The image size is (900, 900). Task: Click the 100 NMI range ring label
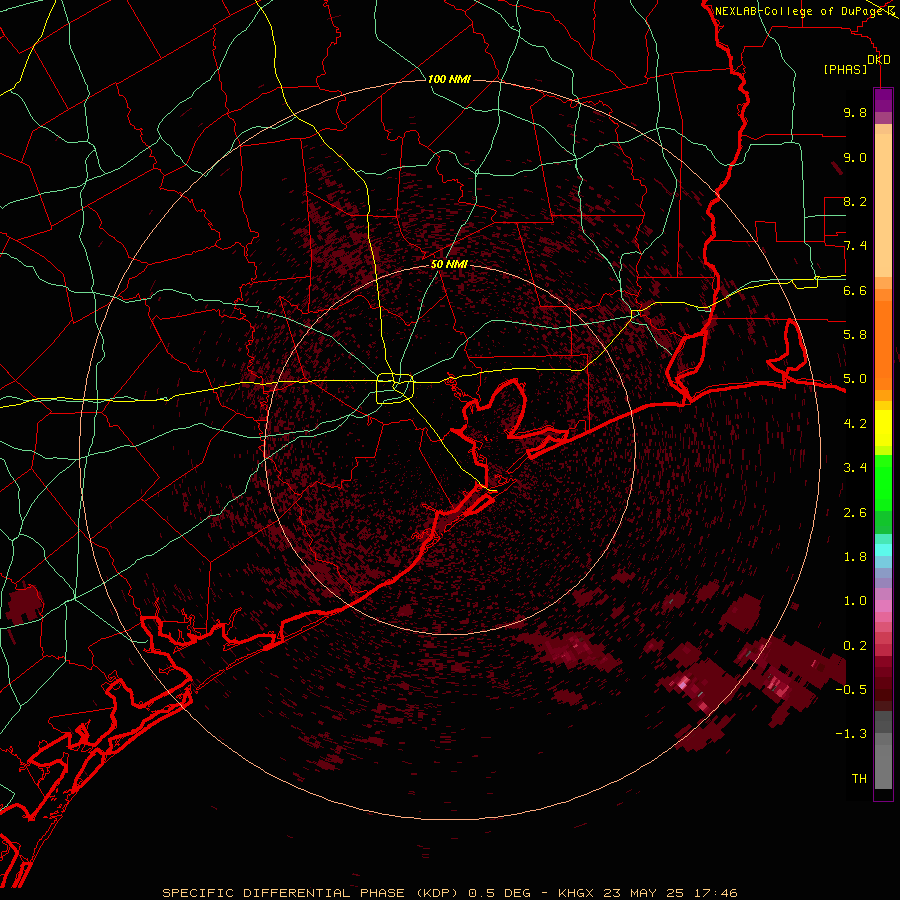click(x=449, y=79)
